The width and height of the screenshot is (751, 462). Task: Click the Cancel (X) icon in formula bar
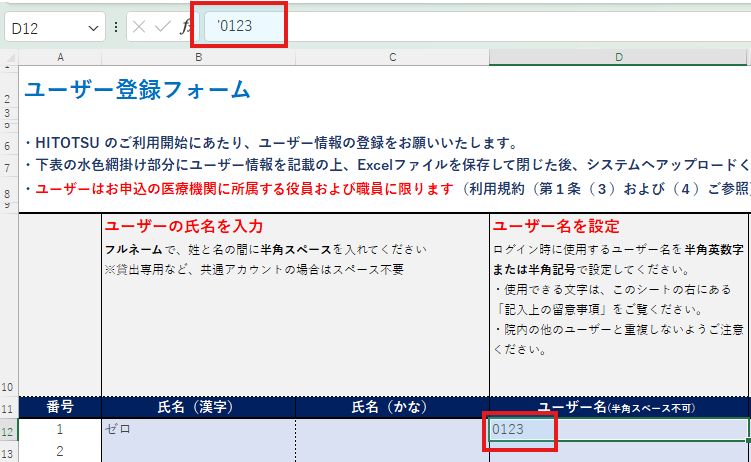point(139,28)
